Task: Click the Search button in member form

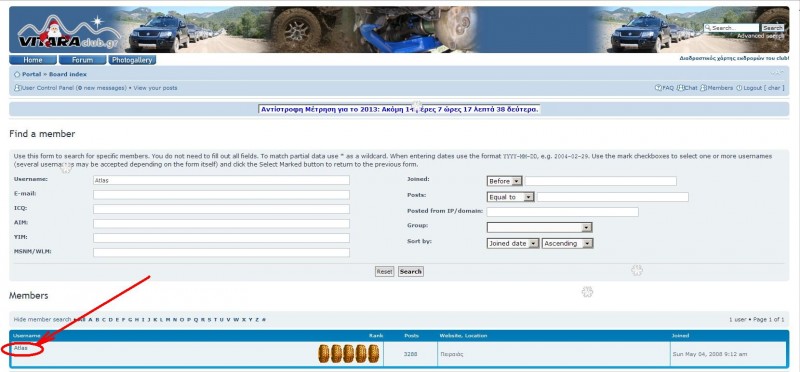Action: pyautogui.click(x=411, y=271)
